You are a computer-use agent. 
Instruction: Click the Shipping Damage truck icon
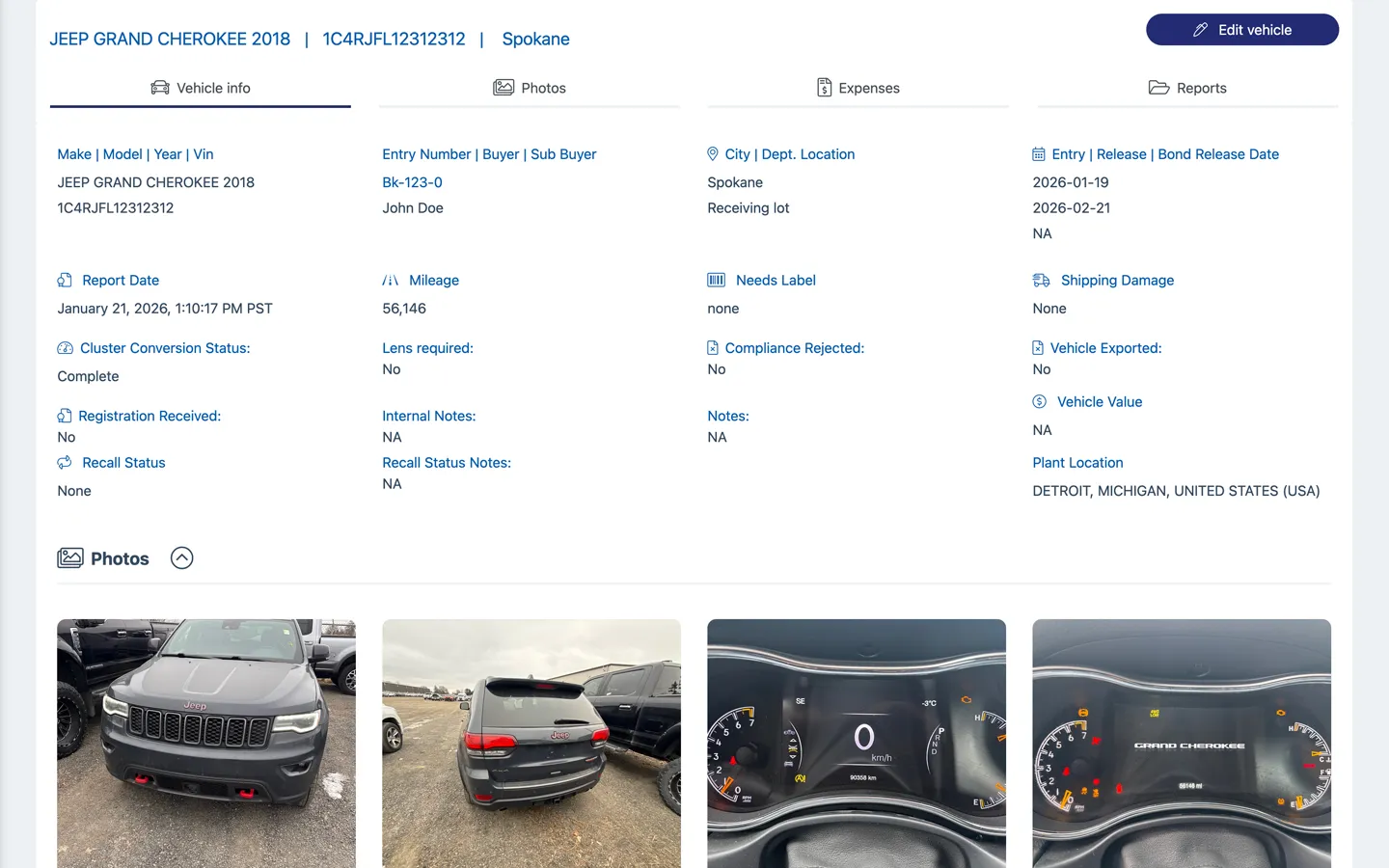1041,281
